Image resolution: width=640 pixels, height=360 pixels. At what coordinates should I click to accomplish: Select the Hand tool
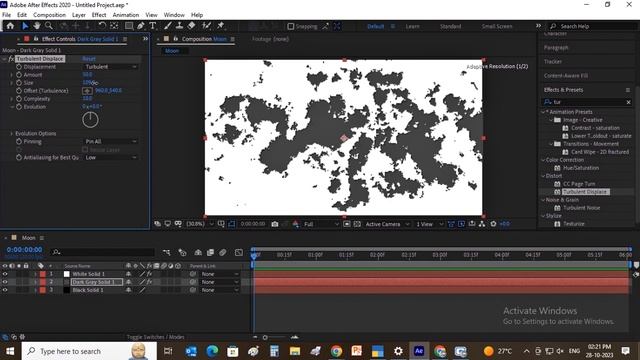tap(37, 26)
